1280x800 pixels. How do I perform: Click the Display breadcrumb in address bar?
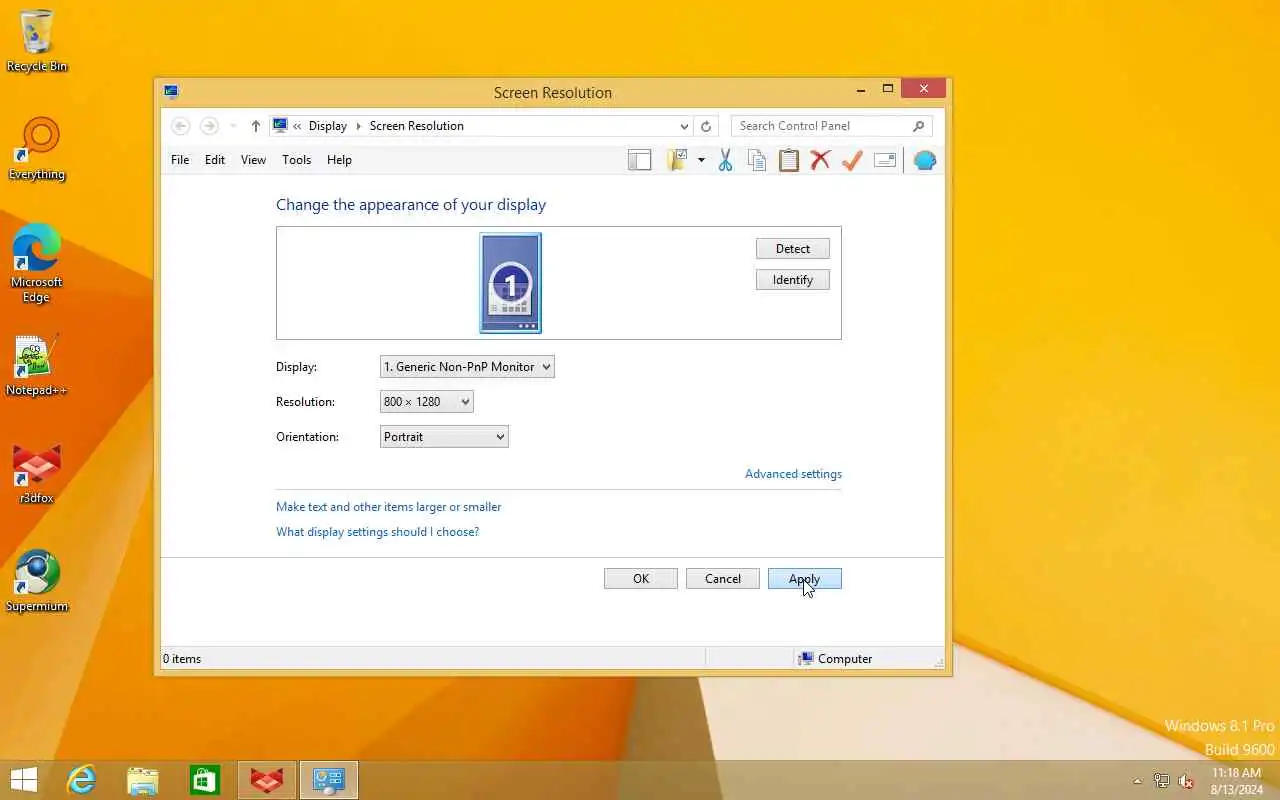328,126
